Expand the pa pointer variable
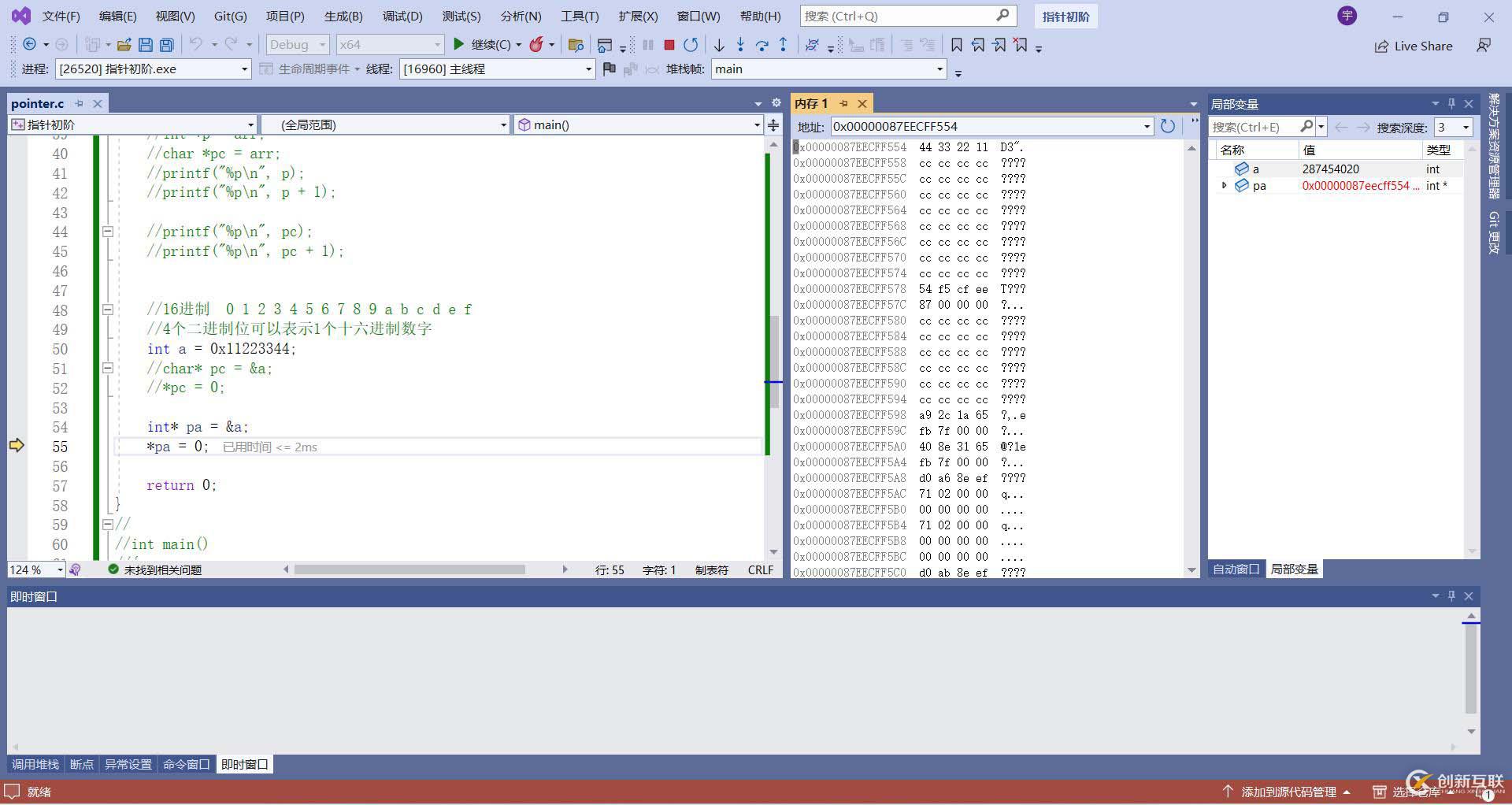The width and height of the screenshot is (1512, 805). [x=1224, y=186]
